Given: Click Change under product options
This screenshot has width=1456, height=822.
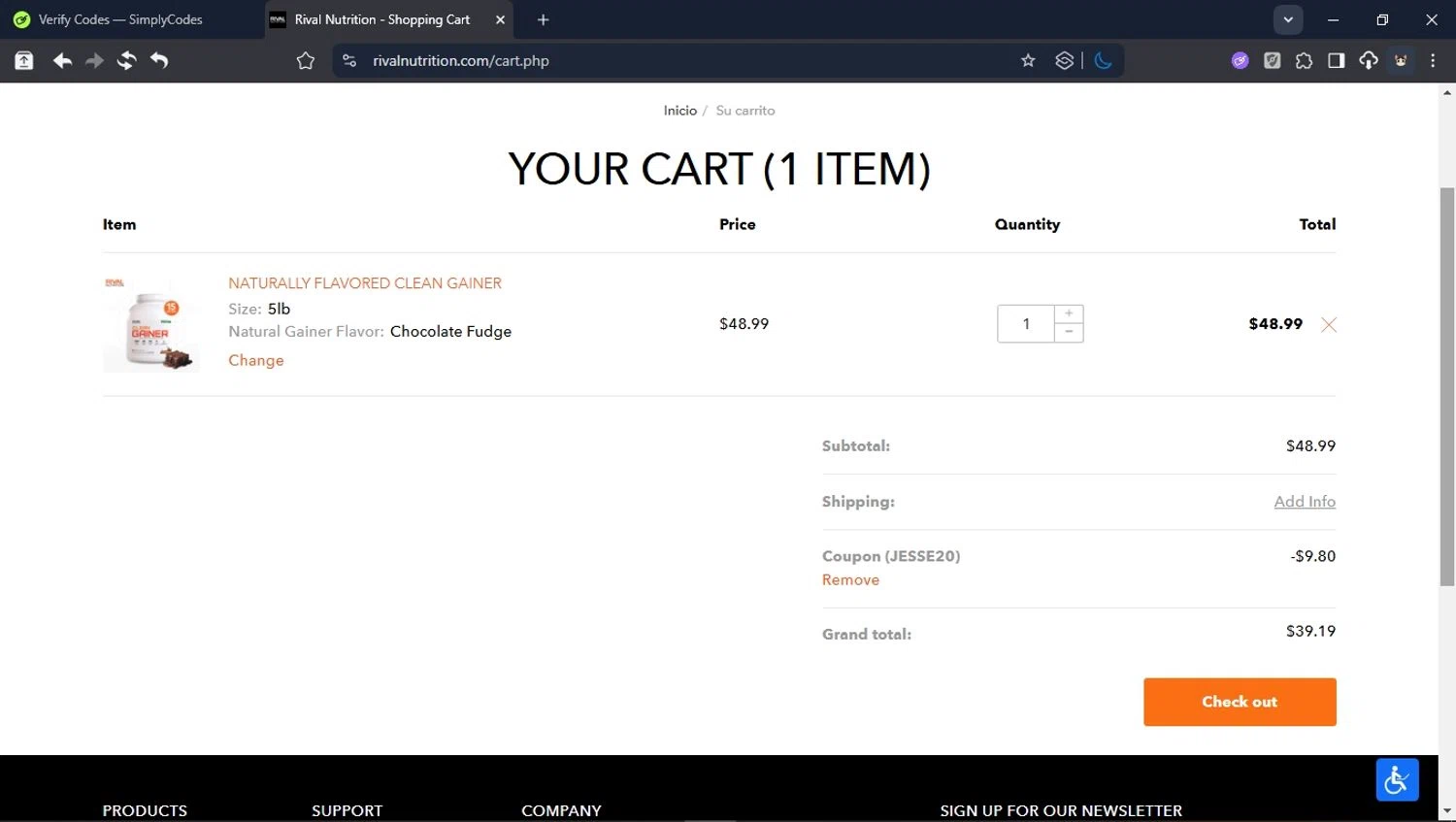Looking at the screenshot, I should 256,360.
